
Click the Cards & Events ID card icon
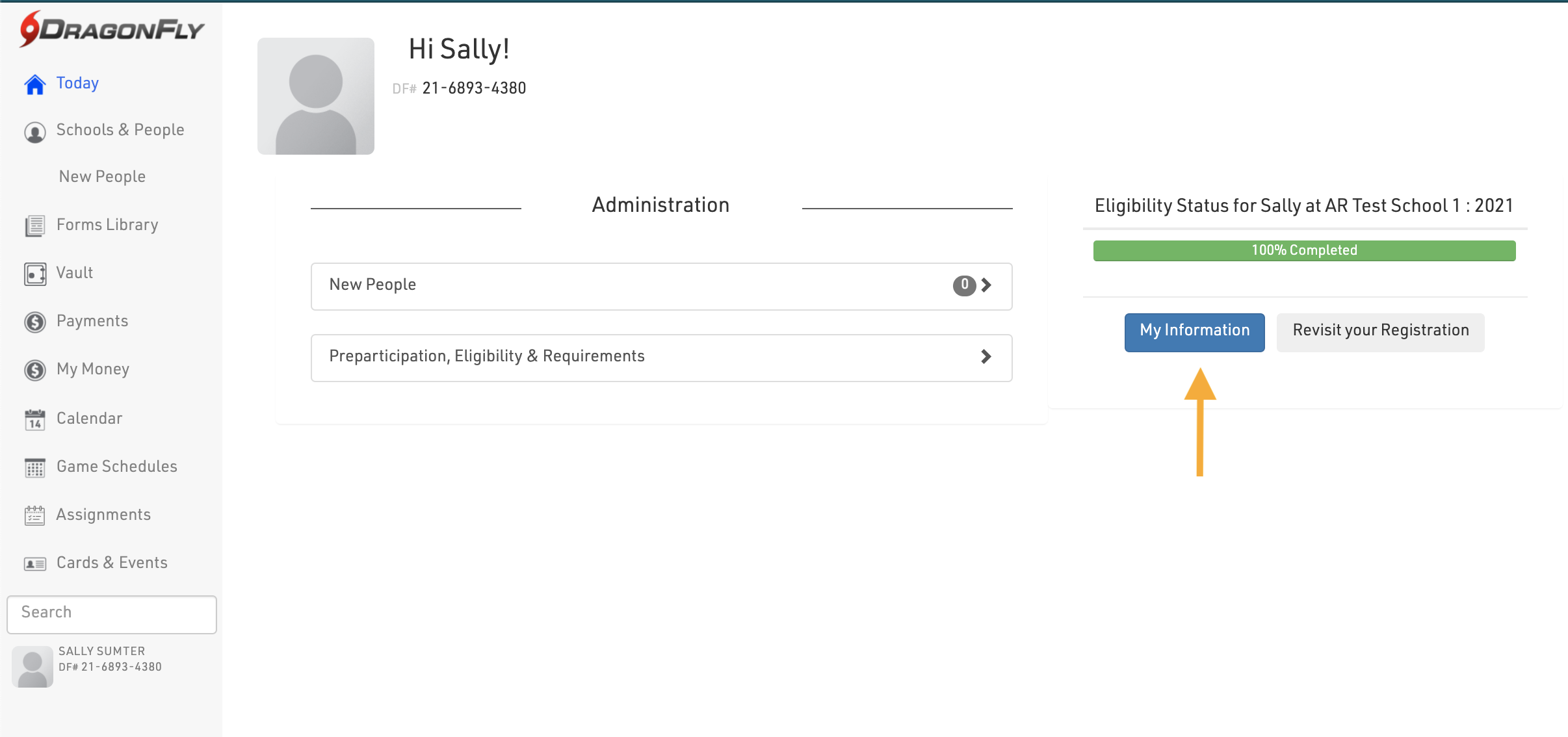(35, 564)
